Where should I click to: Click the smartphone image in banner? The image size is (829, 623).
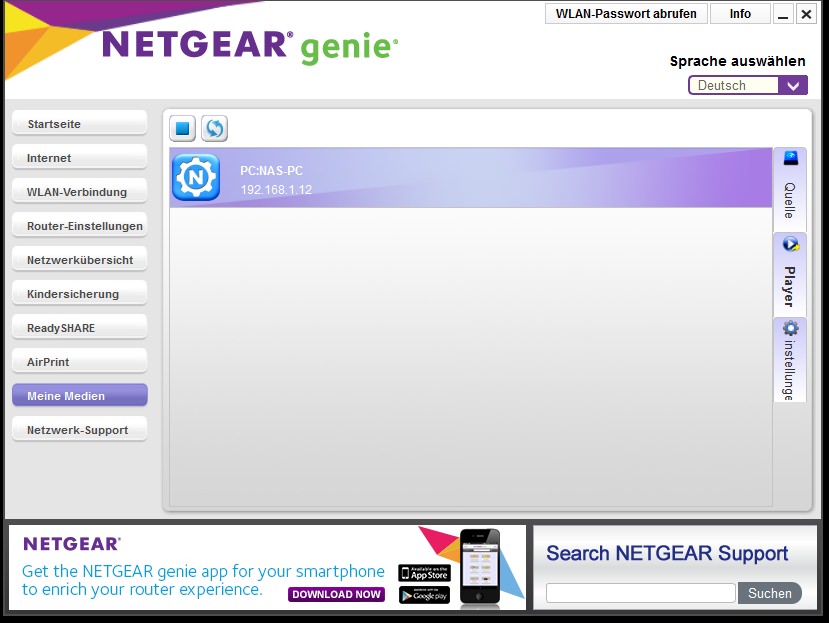480,567
